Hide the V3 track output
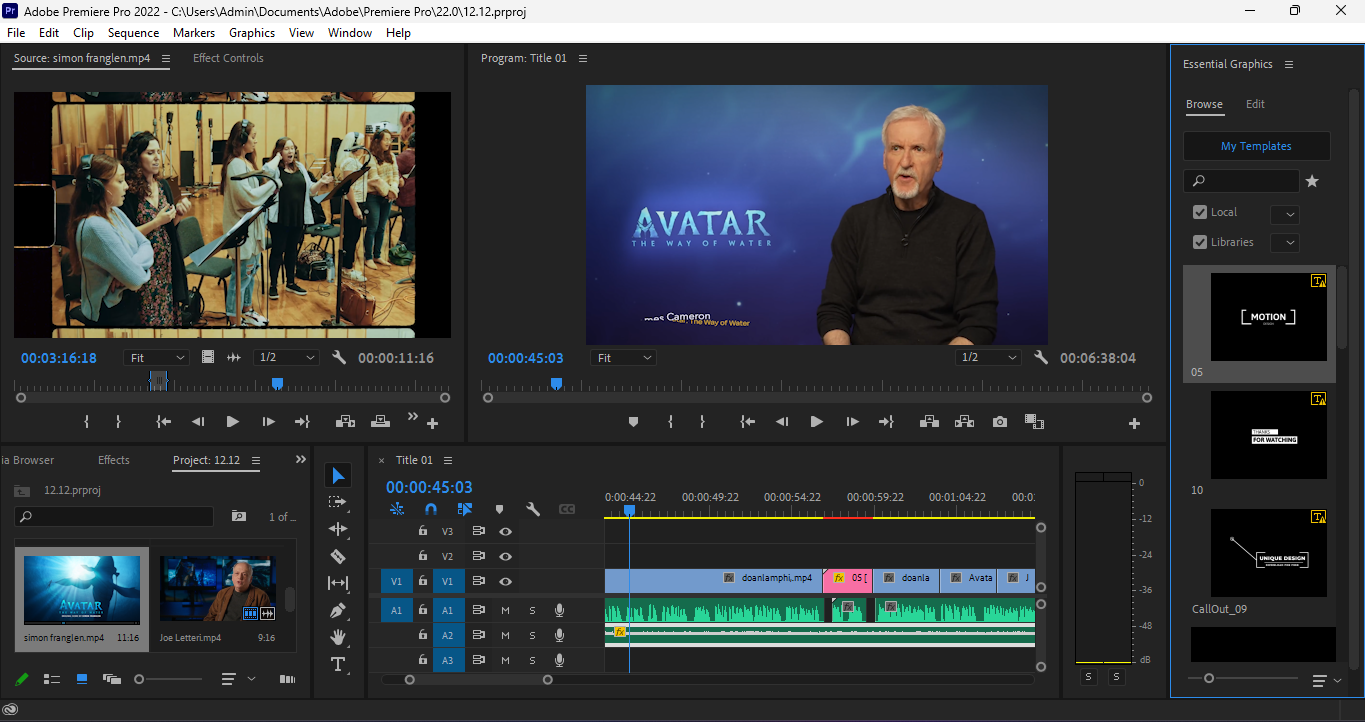The width and height of the screenshot is (1365, 722). pos(506,531)
